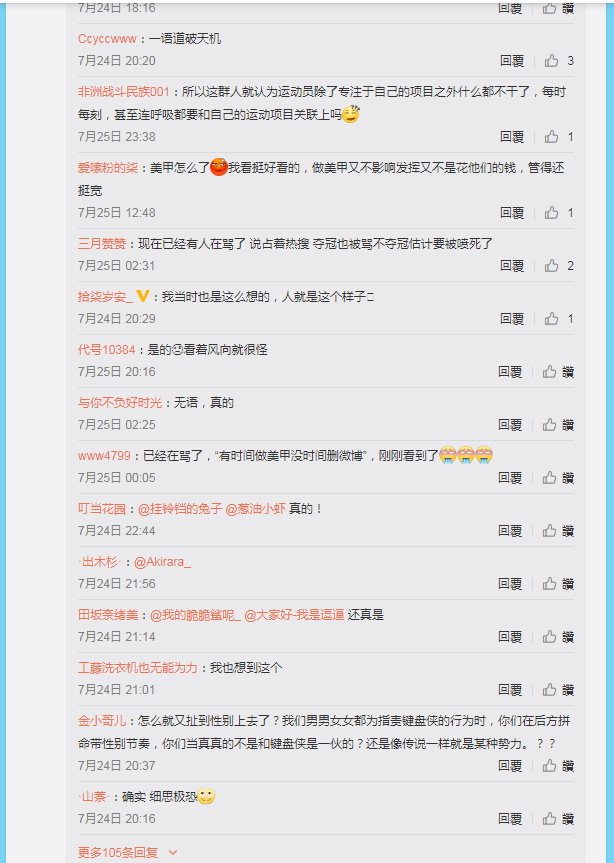The height and width of the screenshot is (863, 614).
Task: Click the verified badge beside 拾柒岁安_
Action: coord(142,297)
